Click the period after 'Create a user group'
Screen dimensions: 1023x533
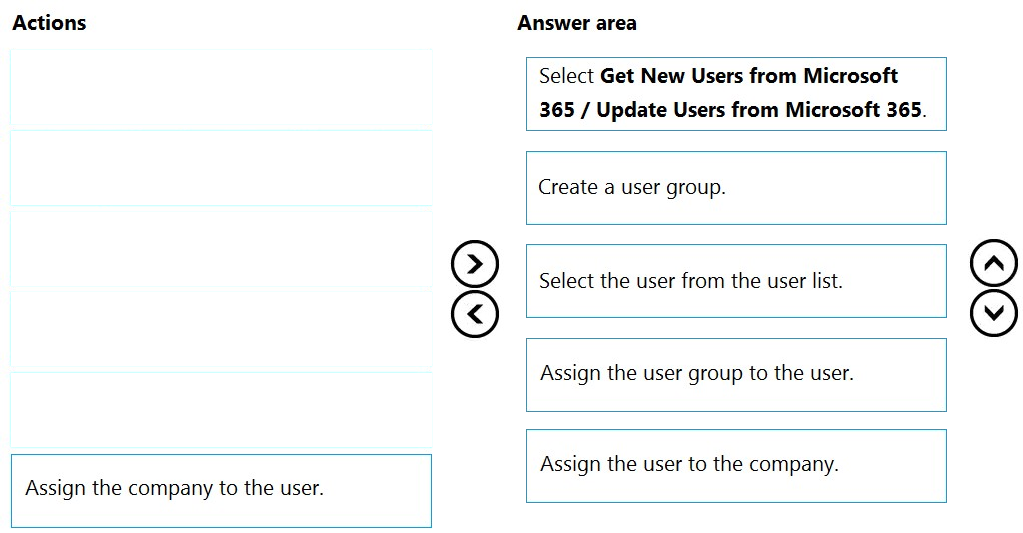723,189
